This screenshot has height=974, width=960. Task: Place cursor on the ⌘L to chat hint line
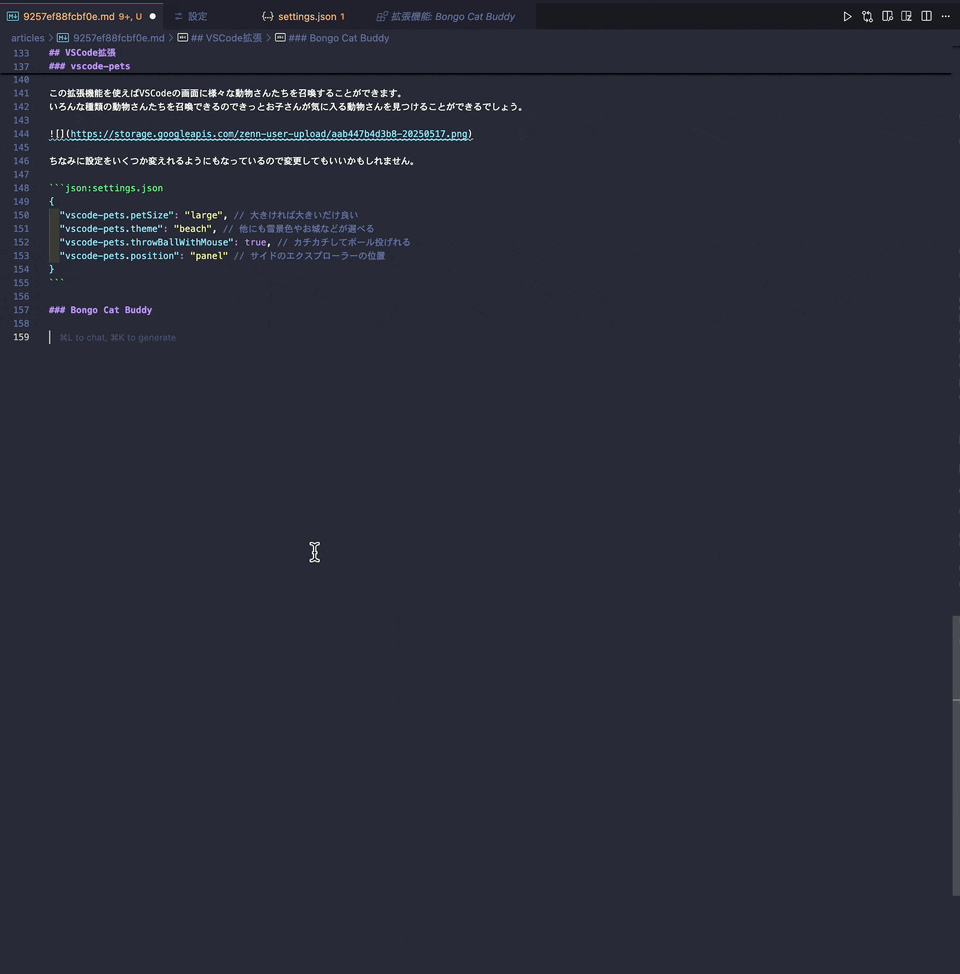[x=117, y=338]
